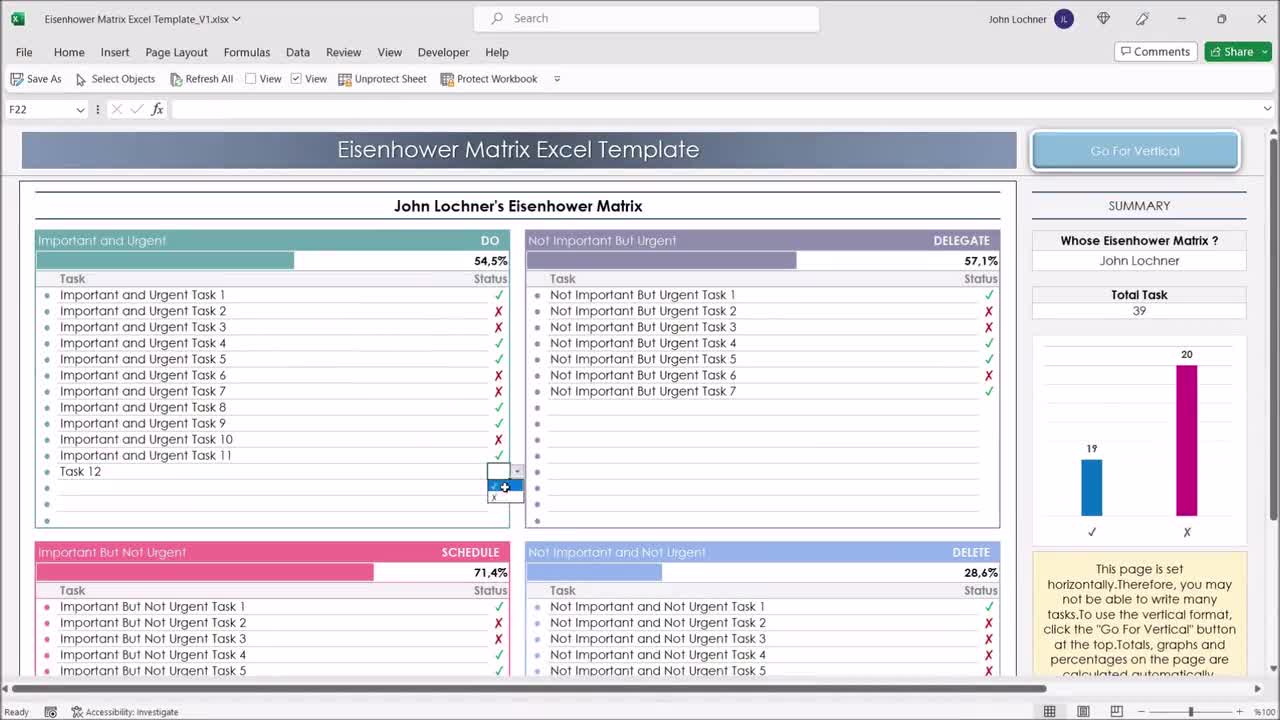Screen dimensions: 1280x720
Task: Click the Refresh All icon
Action: click(x=178, y=78)
